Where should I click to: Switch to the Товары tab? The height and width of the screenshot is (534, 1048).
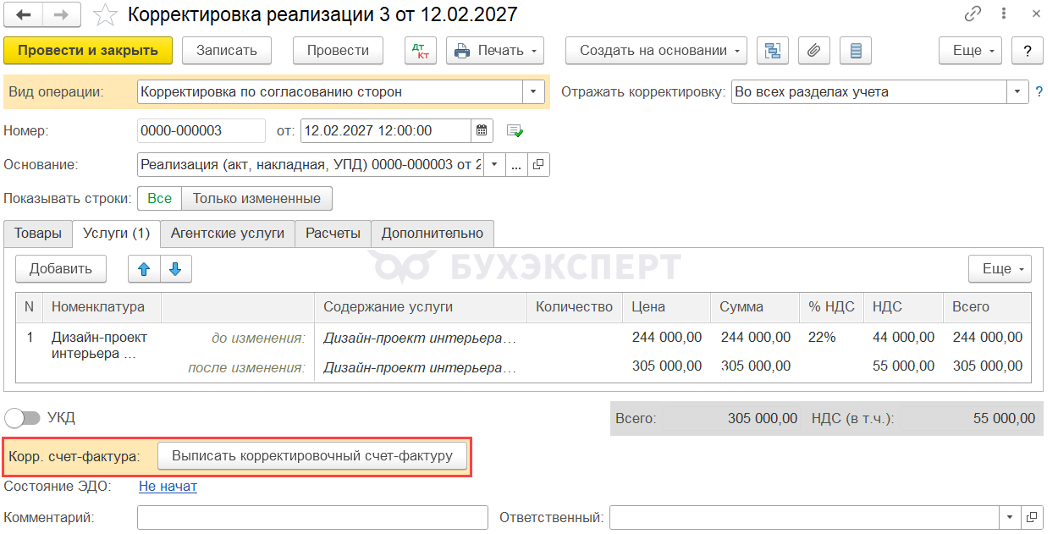37,233
